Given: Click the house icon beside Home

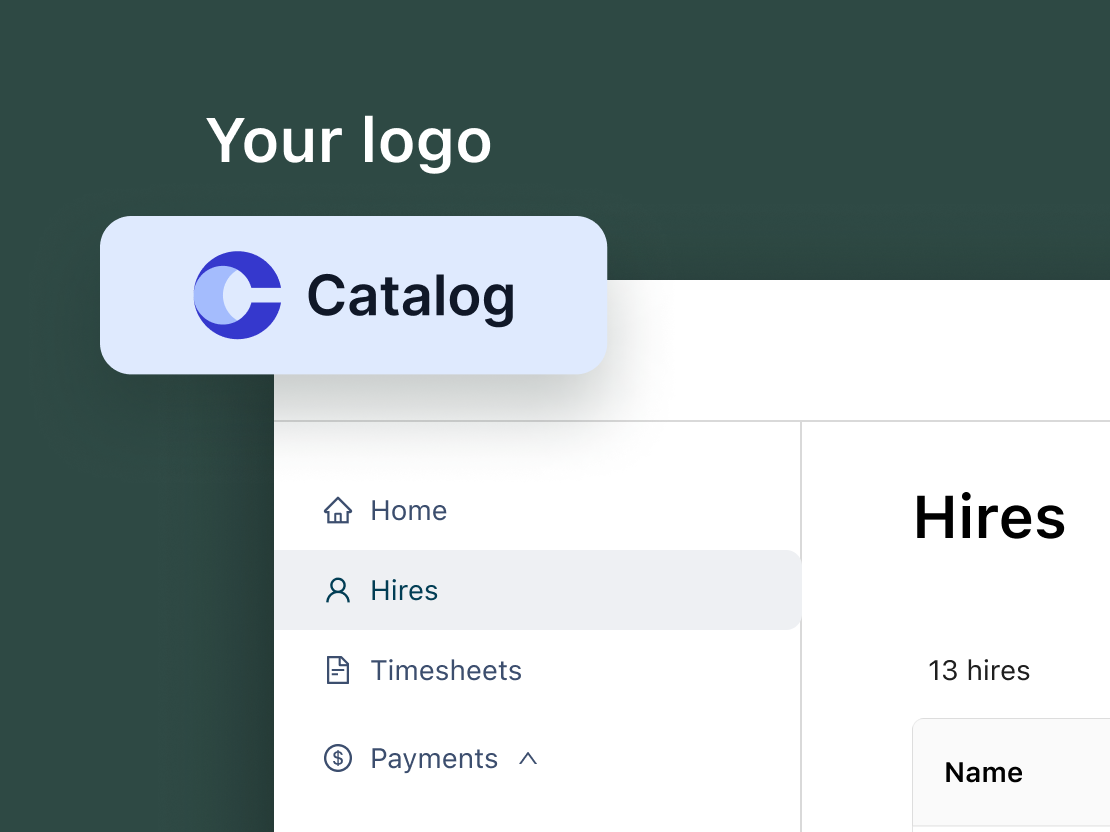Looking at the screenshot, I should pos(338,510).
